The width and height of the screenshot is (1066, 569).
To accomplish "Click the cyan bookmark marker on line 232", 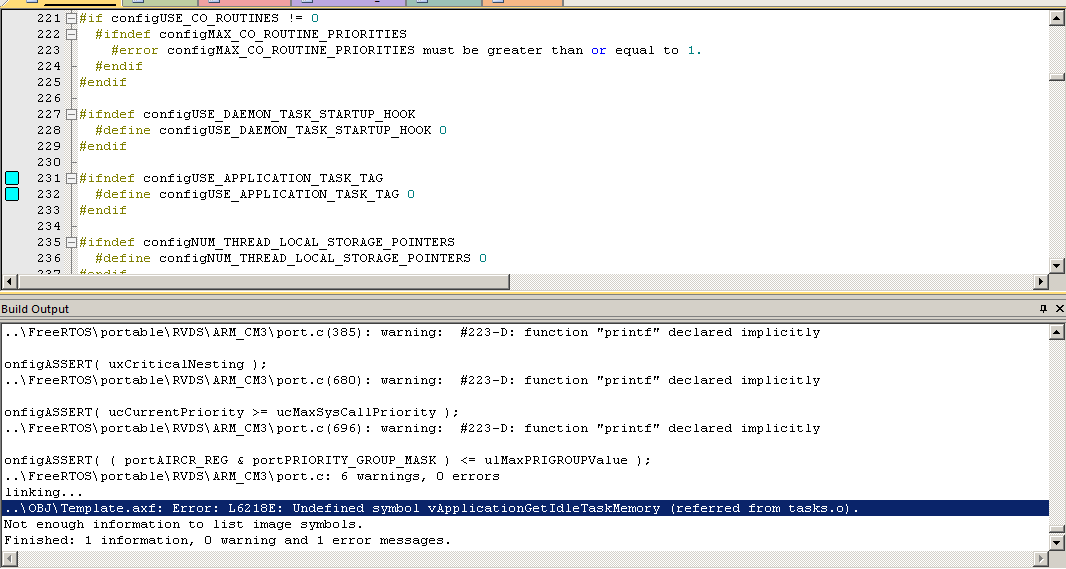I will pos(12,194).
